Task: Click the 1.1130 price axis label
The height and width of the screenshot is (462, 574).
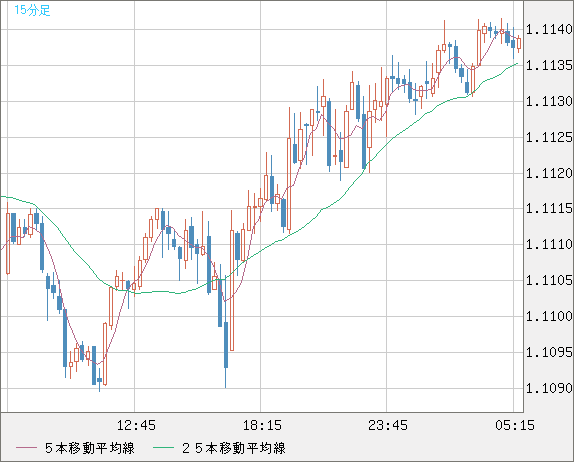Action: (549, 101)
